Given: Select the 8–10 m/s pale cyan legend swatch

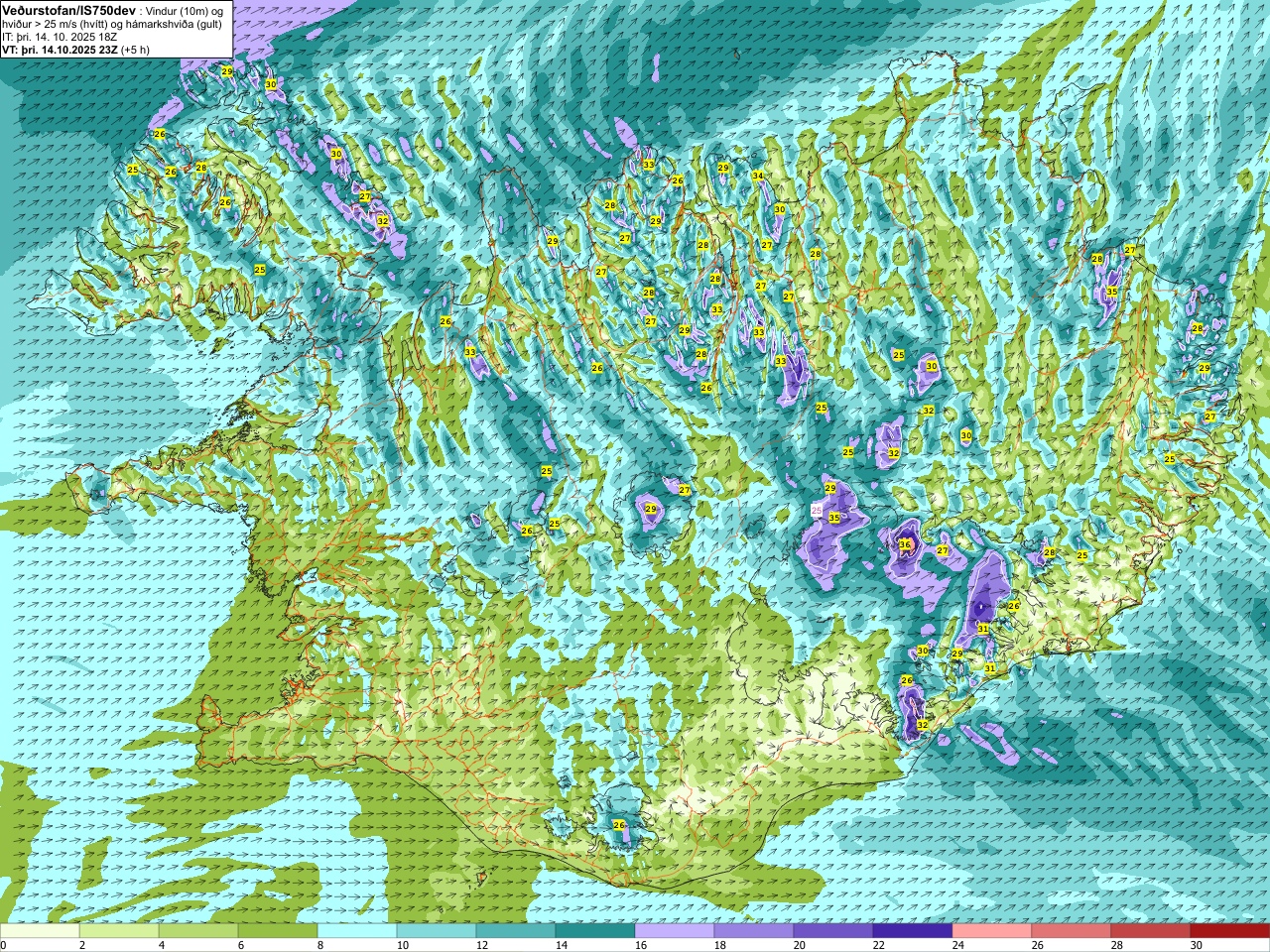Looking at the screenshot, I should (357, 931).
